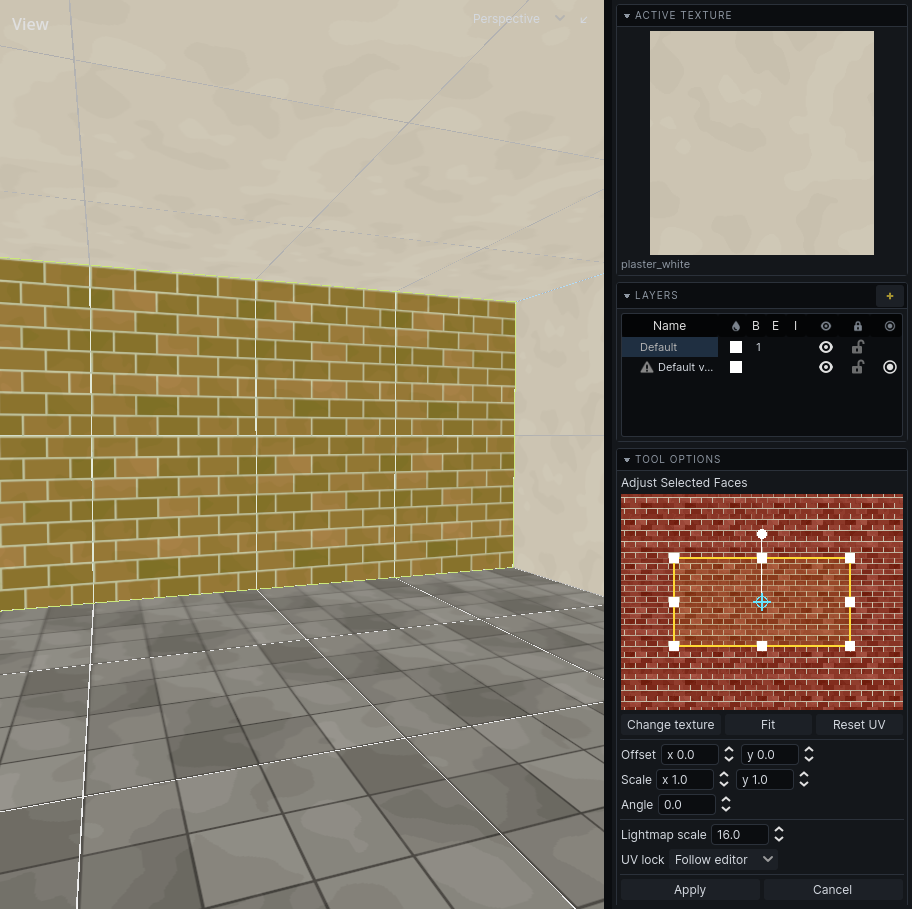Open the UV lock Follow editor dropdown

723,860
